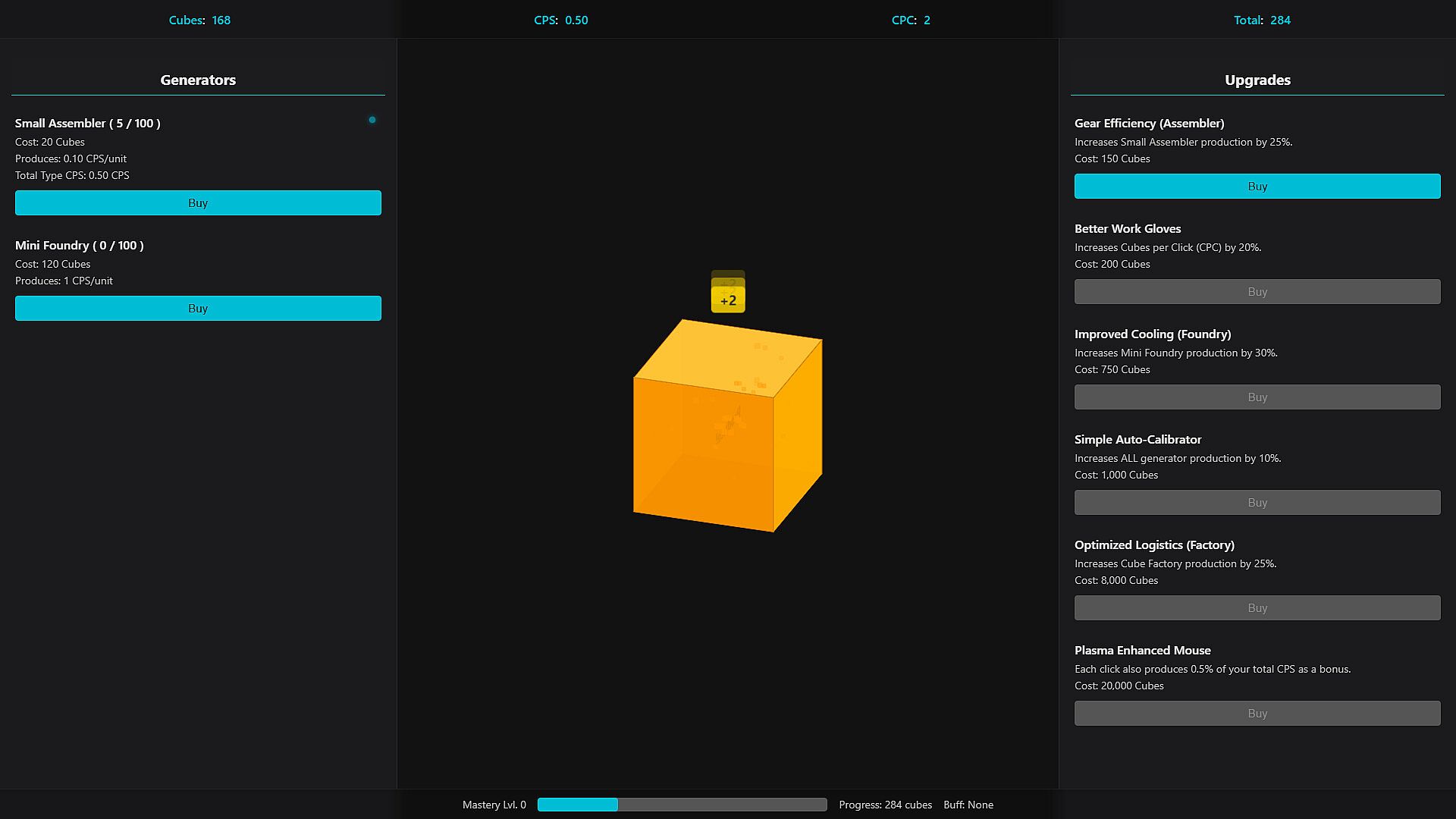Click the CPC stat display
This screenshot has width=1456, height=819.
click(x=910, y=20)
